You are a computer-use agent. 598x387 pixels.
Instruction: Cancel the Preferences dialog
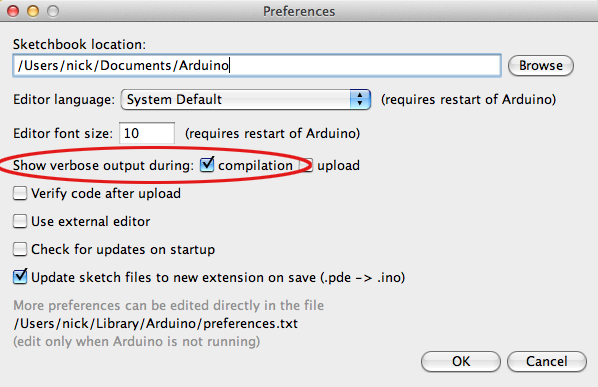click(x=547, y=361)
